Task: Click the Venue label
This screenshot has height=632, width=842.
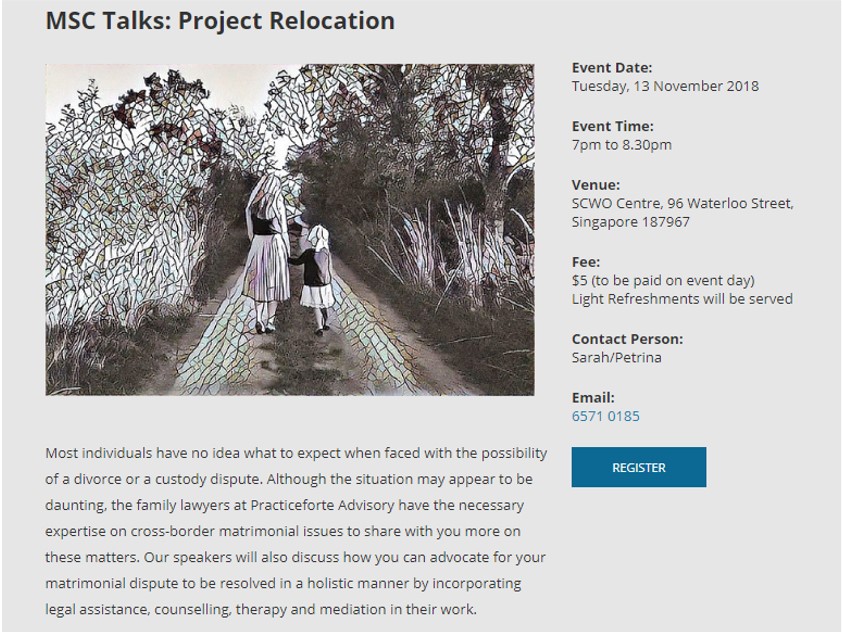Action: coord(596,185)
